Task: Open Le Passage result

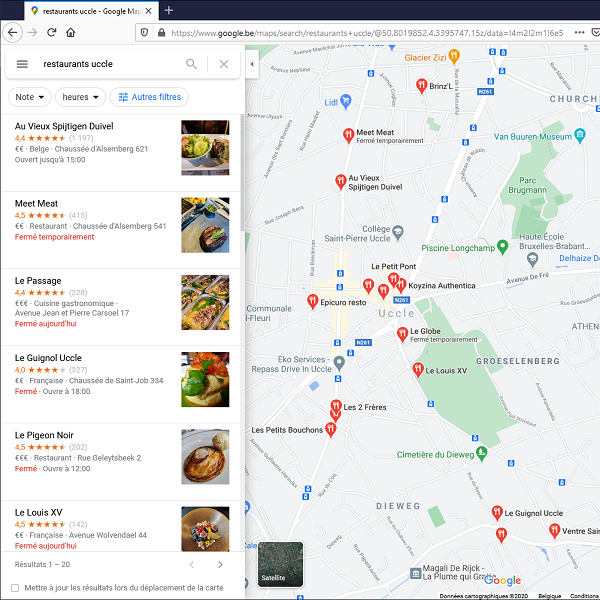Action: [121, 307]
